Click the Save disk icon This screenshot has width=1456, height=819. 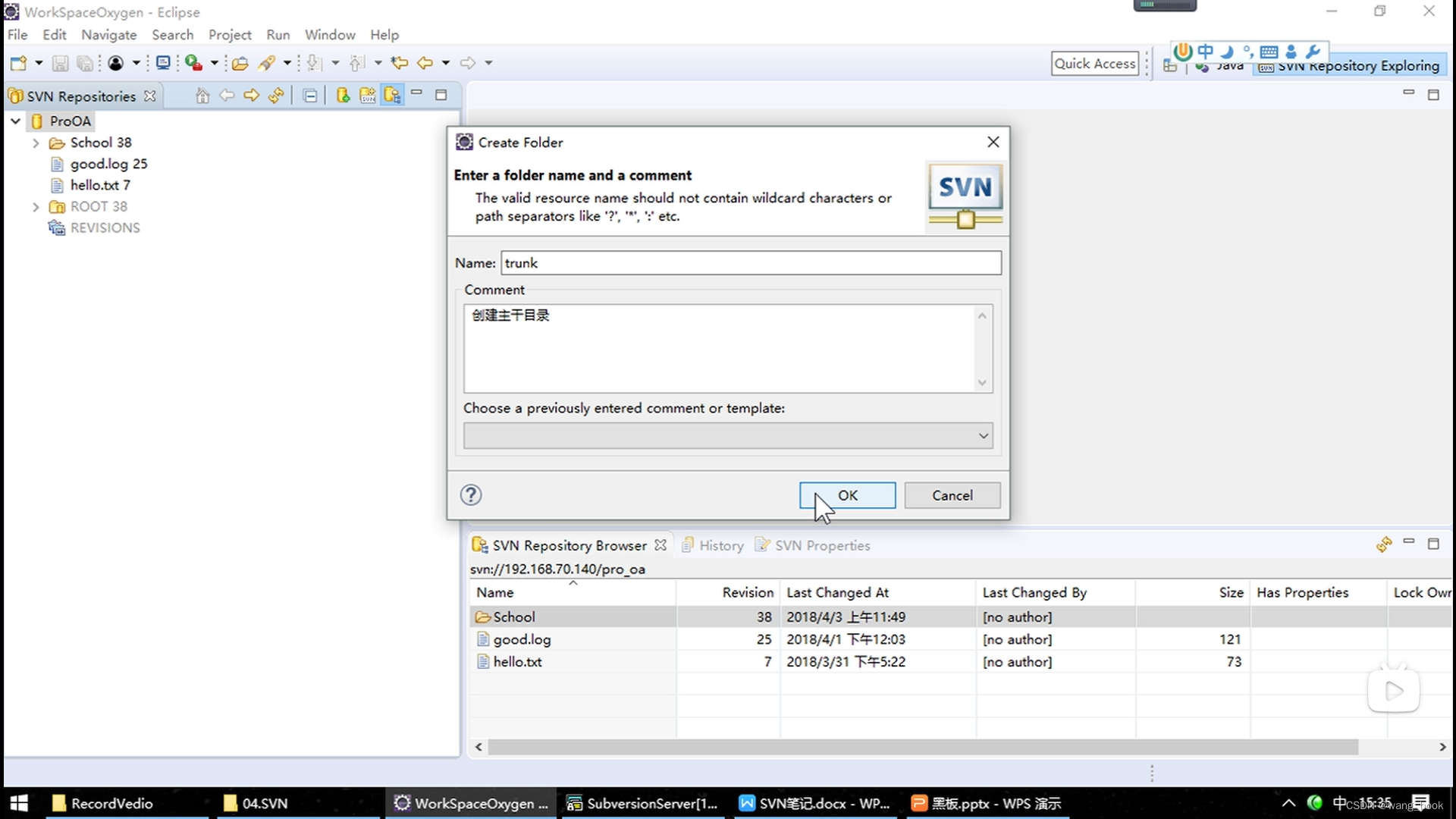60,63
